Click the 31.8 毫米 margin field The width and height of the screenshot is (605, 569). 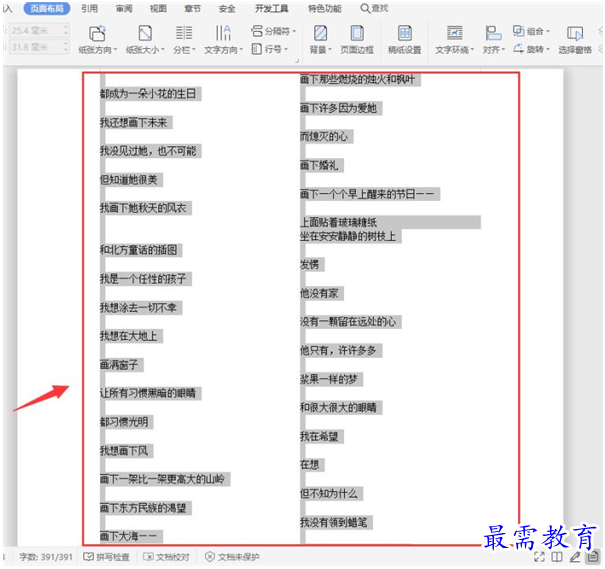[x=35, y=47]
